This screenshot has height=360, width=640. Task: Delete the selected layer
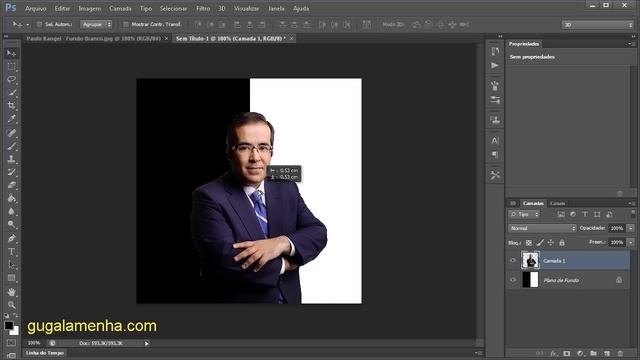point(620,353)
